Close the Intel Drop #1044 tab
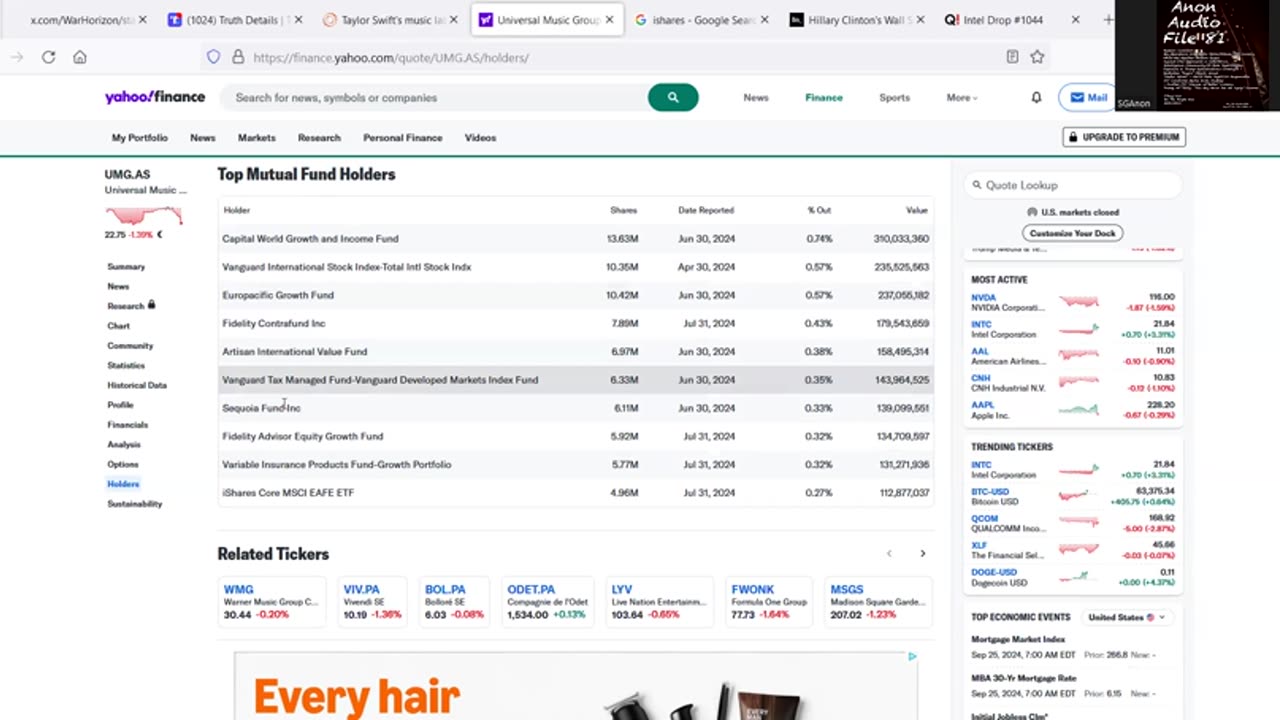The image size is (1280, 720). click(1076, 20)
